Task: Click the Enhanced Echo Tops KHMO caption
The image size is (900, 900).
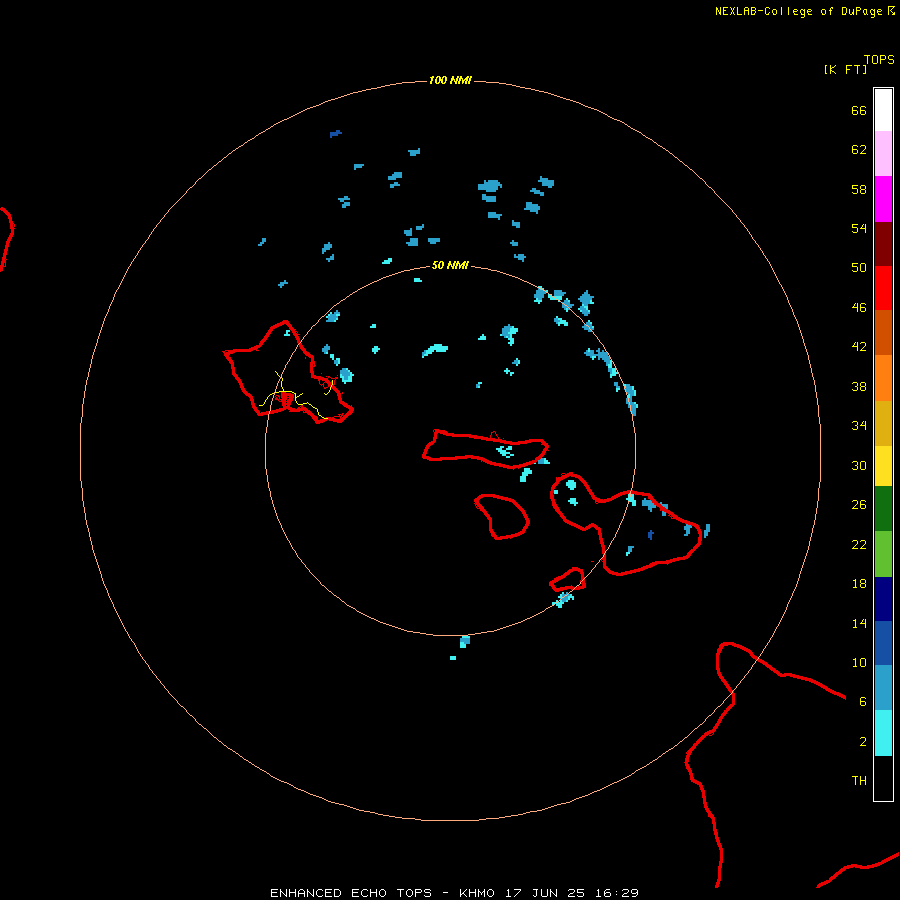Action: click(454, 893)
